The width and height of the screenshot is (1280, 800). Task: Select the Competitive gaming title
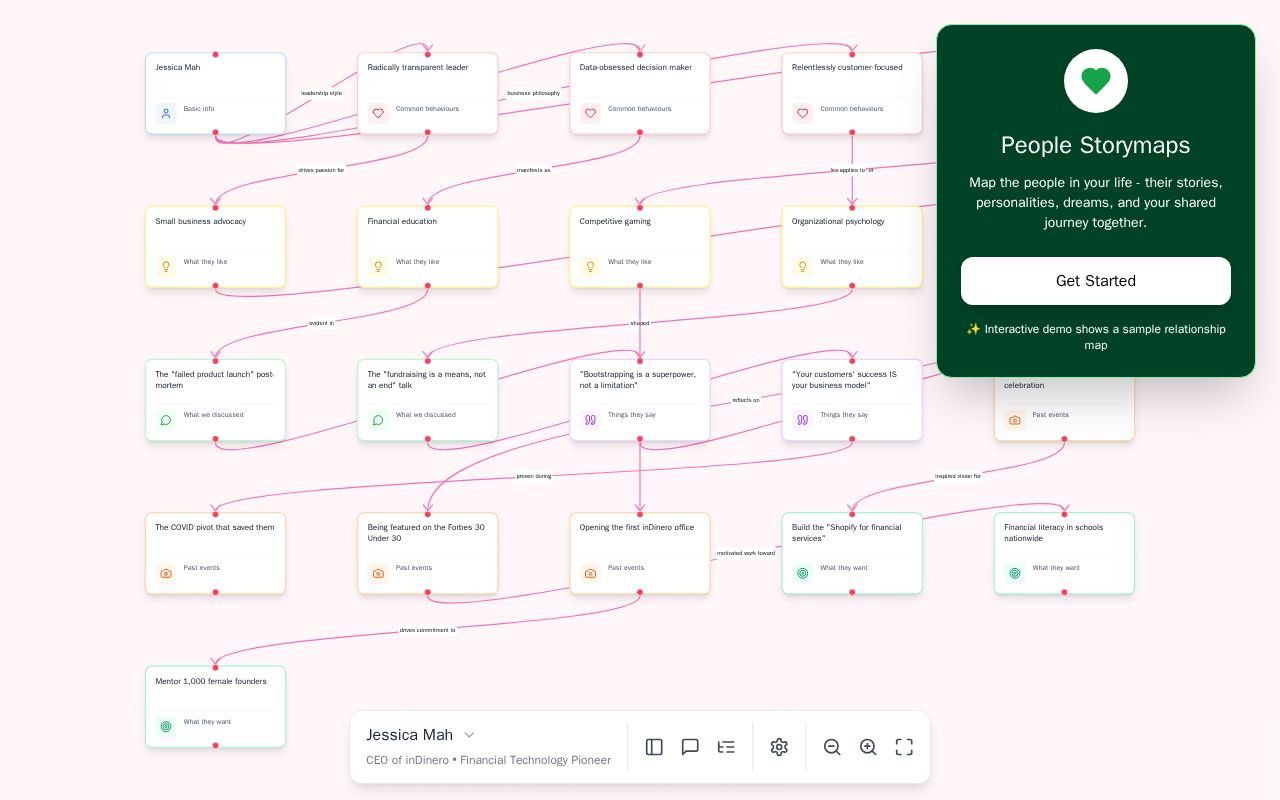(x=615, y=221)
